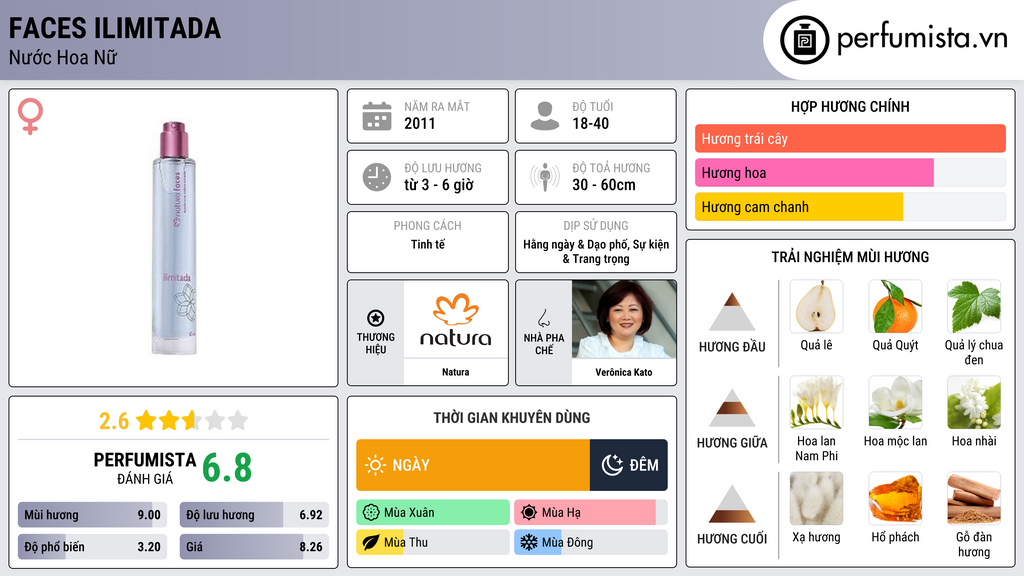The image size is (1024, 576).
Task: Click the '30 - 60cm' sillage value
Action: pos(603,185)
